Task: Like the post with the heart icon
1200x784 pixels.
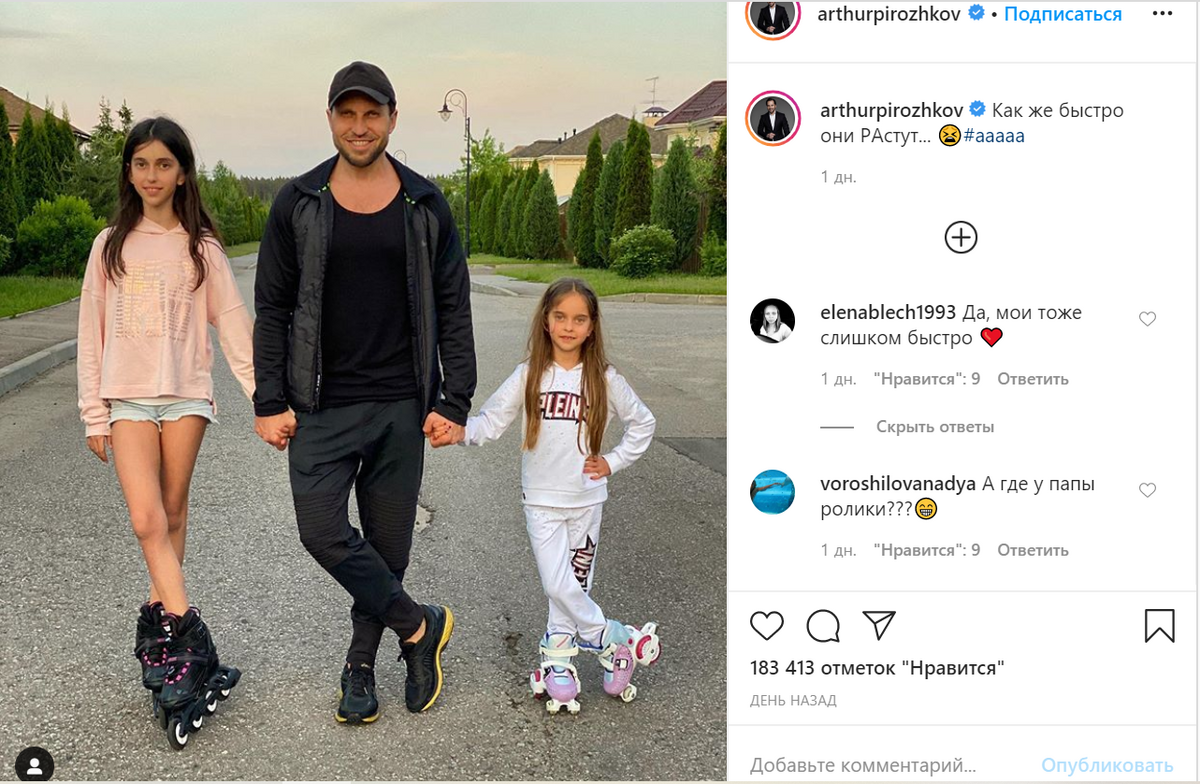Action: 767,626
